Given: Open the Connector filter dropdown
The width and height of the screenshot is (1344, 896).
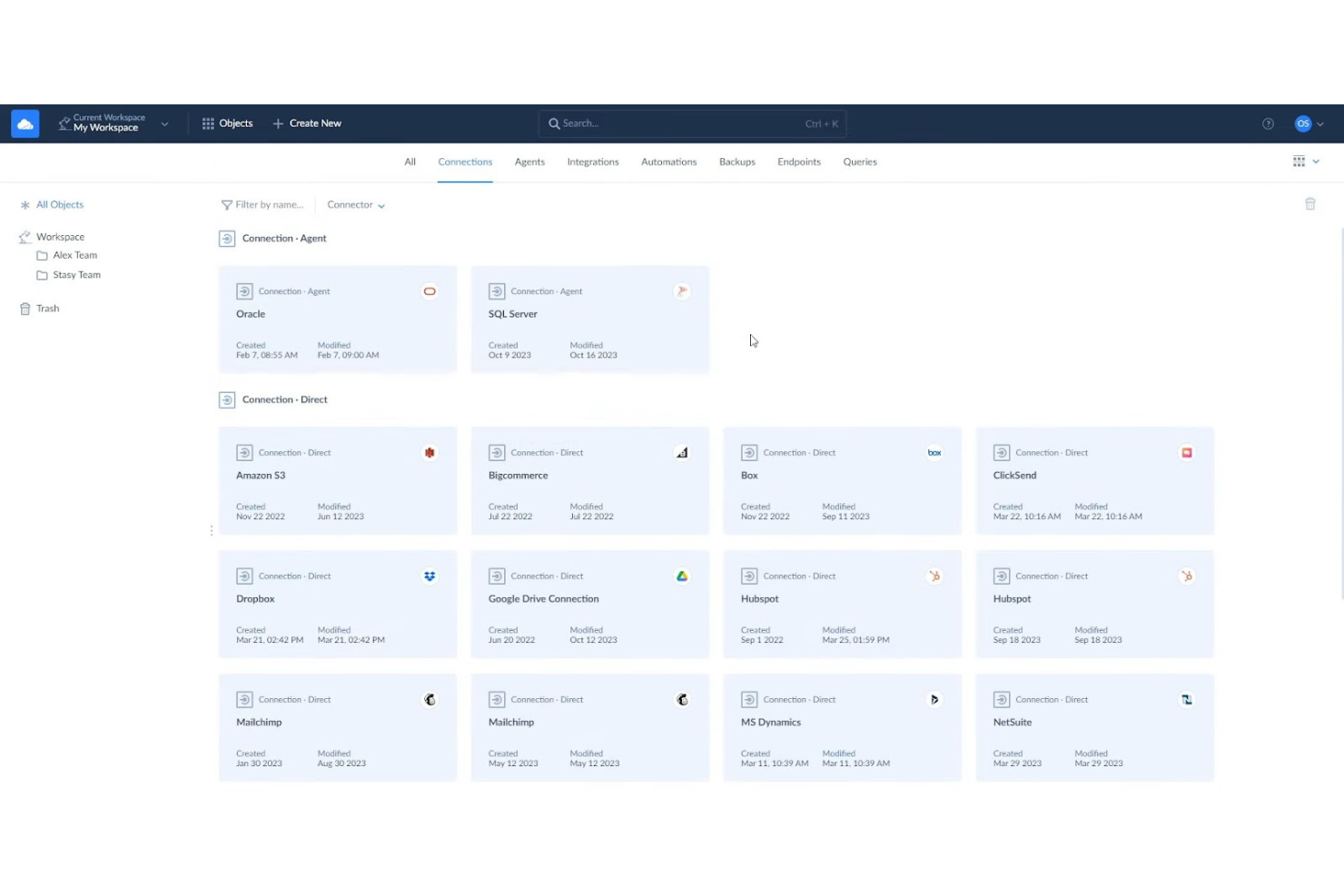Looking at the screenshot, I should point(355,204).
